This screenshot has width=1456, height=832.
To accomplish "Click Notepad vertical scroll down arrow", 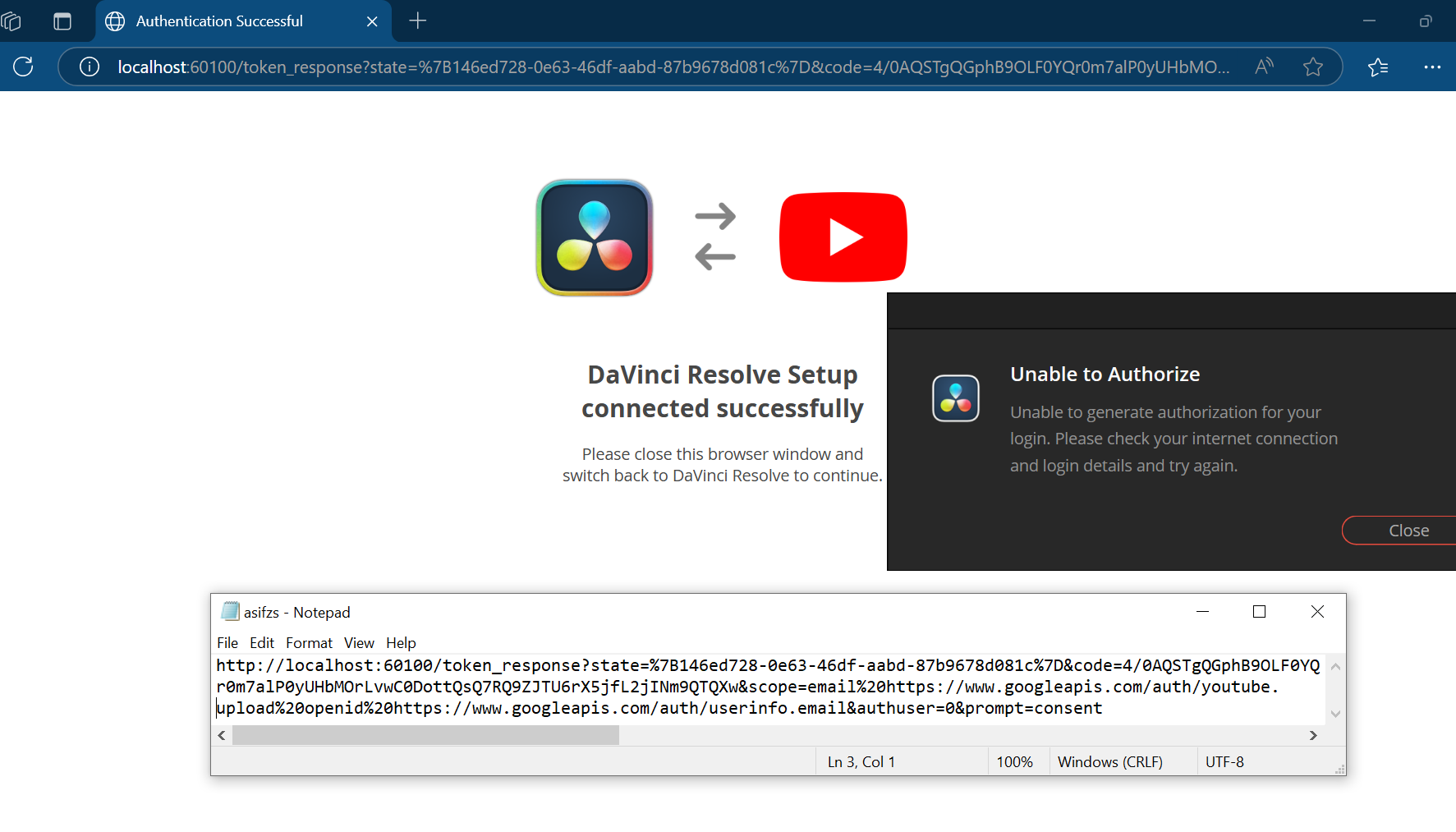I will 1335,714.
